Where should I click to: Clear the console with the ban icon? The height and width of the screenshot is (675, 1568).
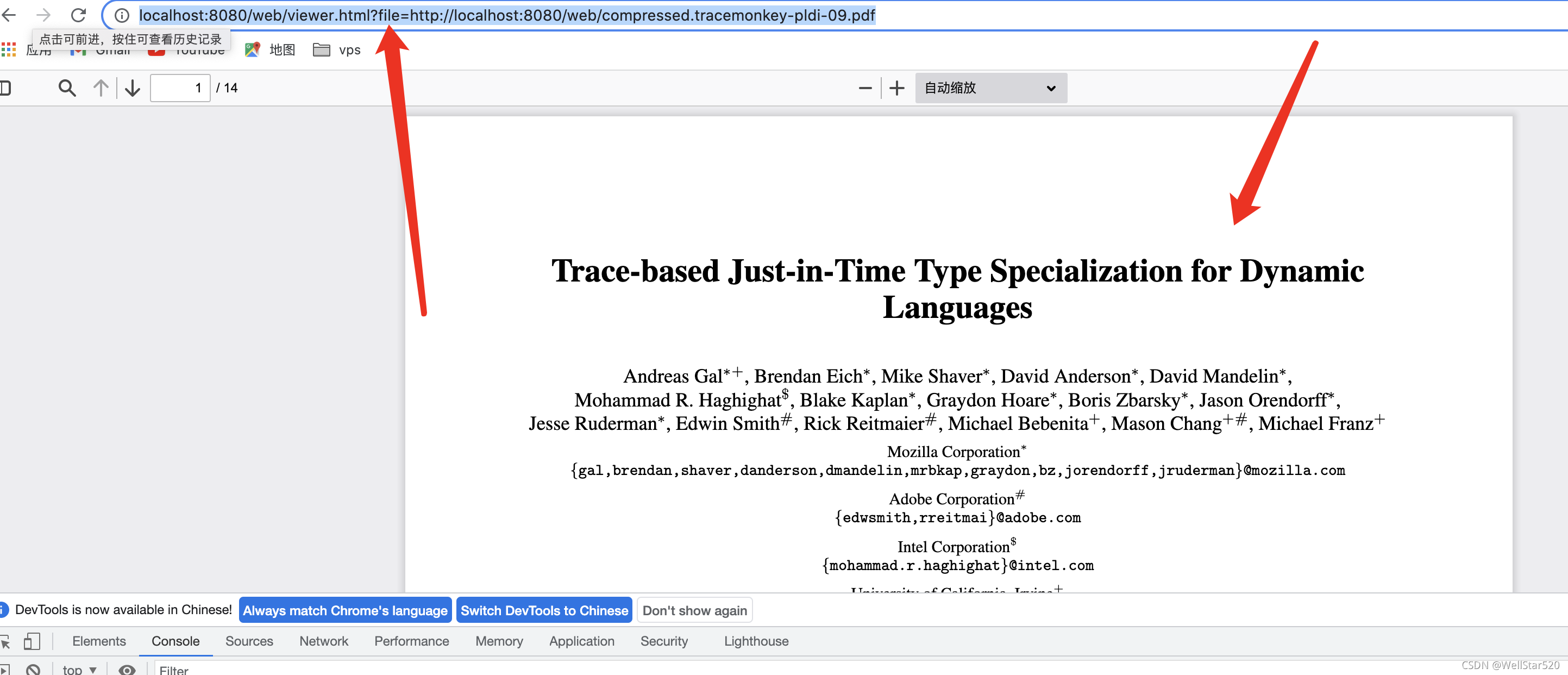coord(33,670)
